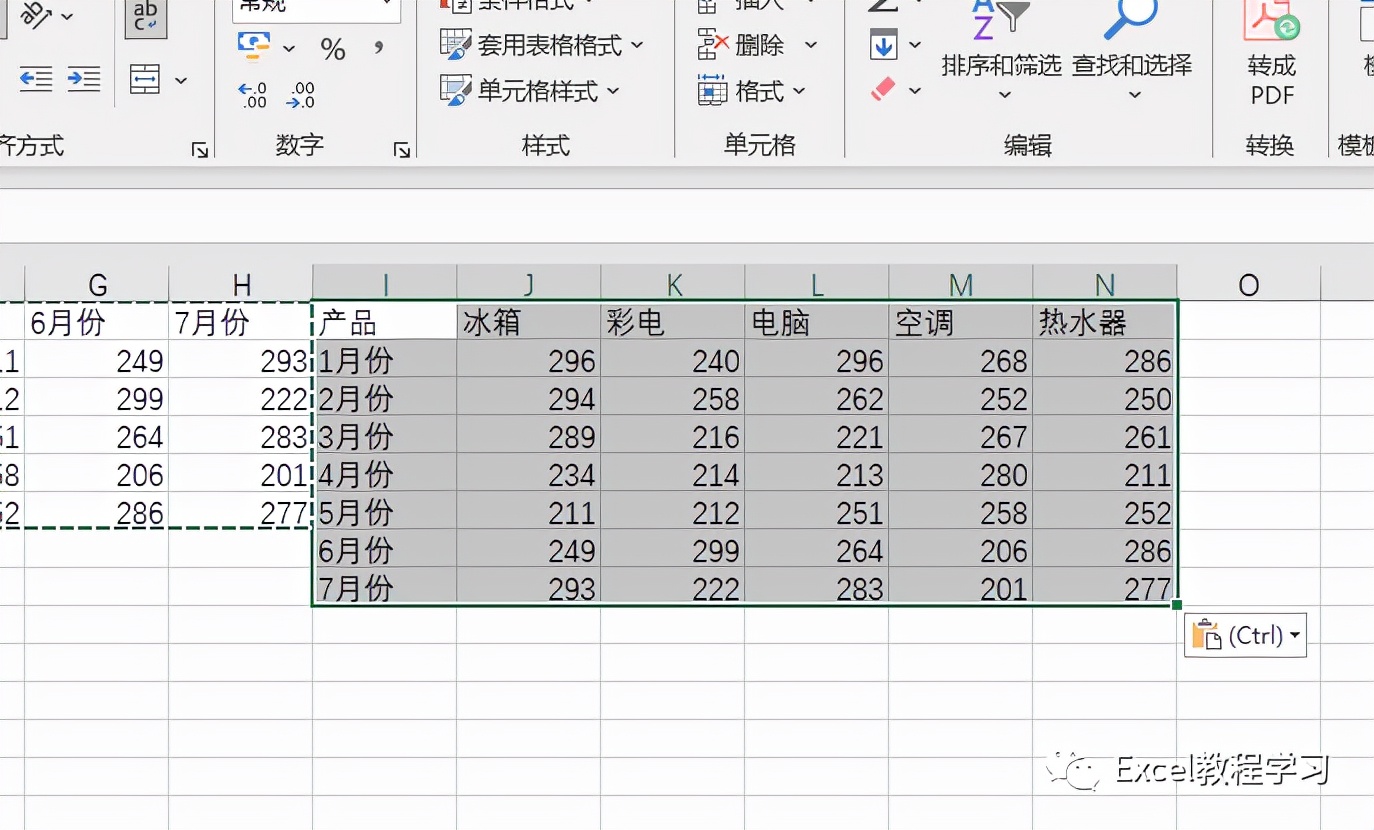Click the 冰箱 header cell
Screen dimensions: 1374x830
(529, 321)
